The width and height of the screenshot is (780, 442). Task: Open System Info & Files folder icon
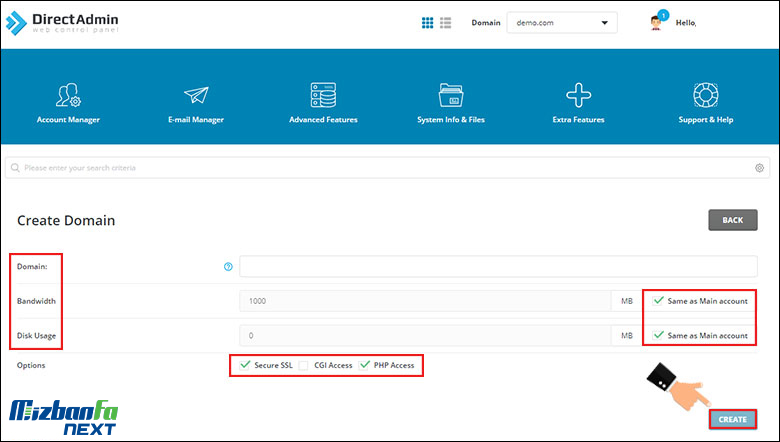point(450,95)
